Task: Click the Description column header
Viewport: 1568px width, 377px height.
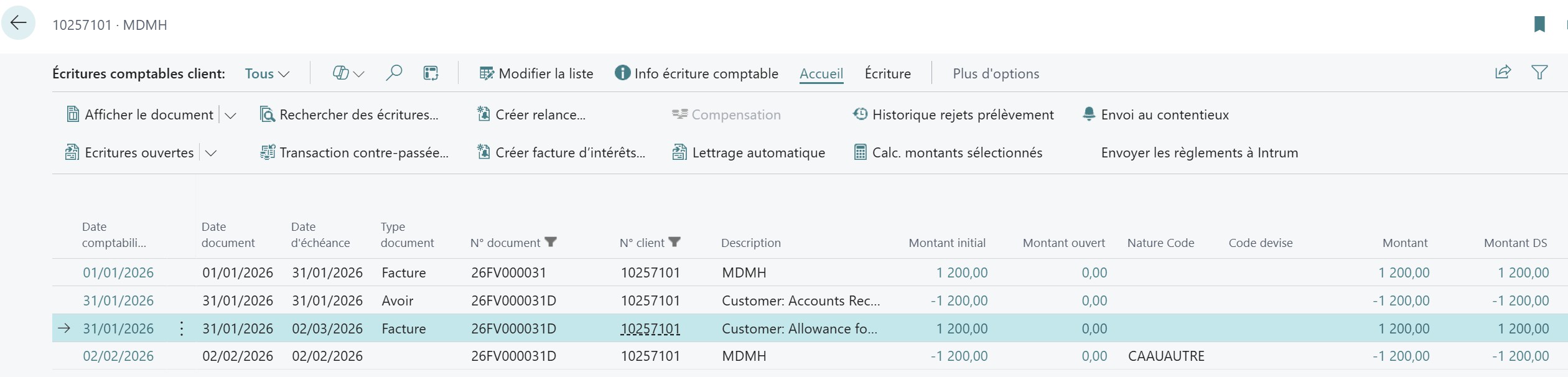Action: coord(751,243)
